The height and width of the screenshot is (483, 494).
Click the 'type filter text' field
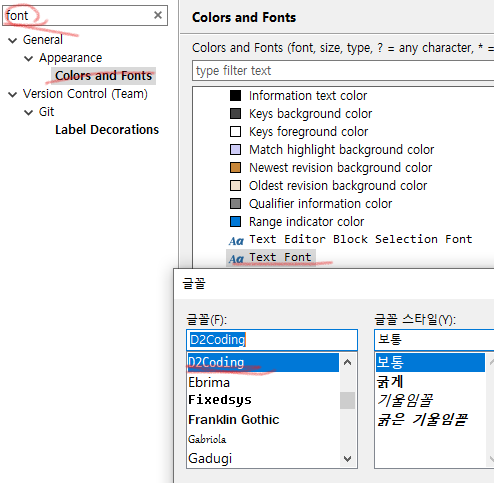(x=343, y=71)
